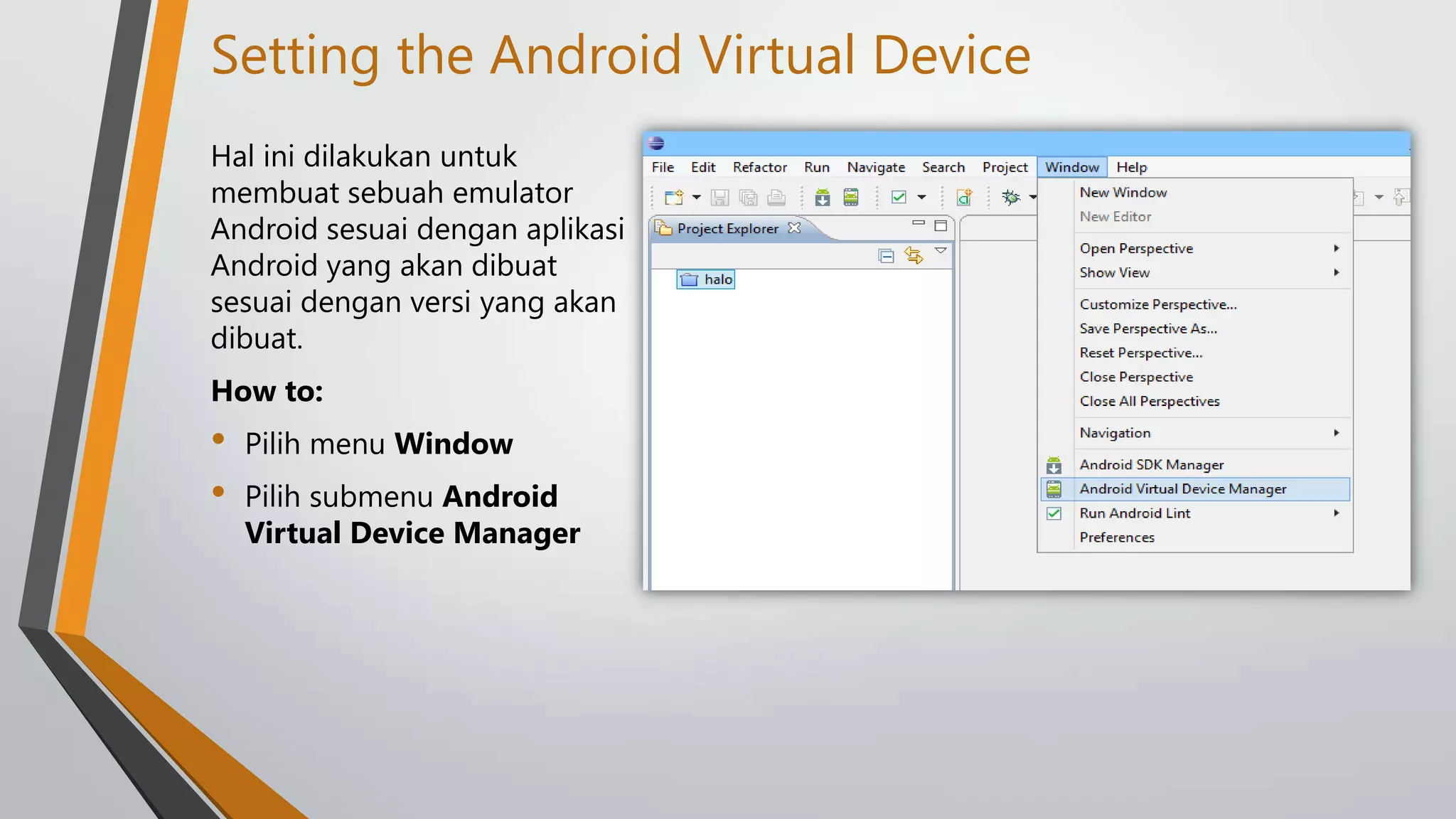Select the Project Explorer tab

click(x=727, y=228)
